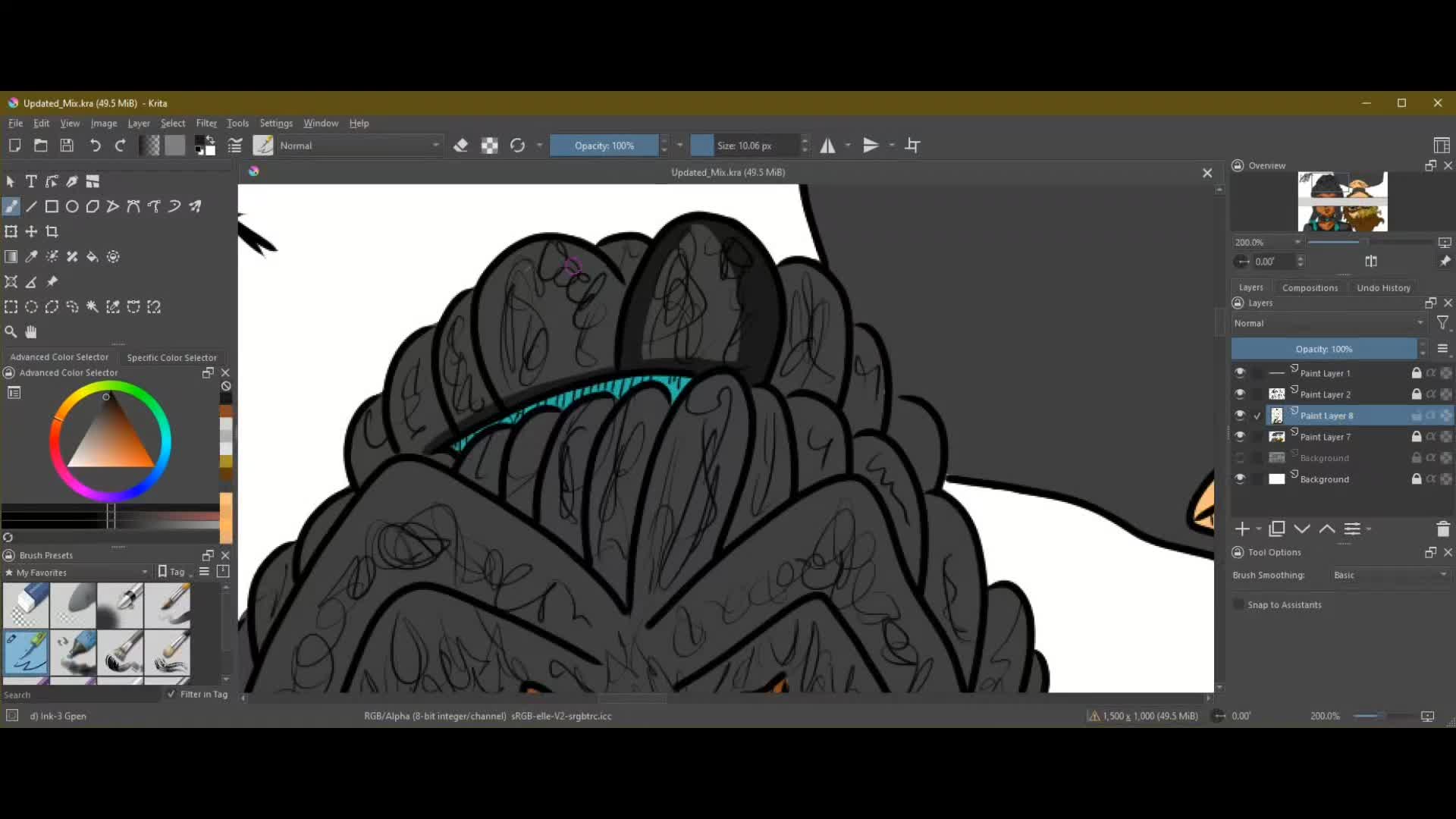The height and width of the screenshot is (819, 1456).
Task: Open the brush blending mode dropdown
Action: (x=359, y=146)
